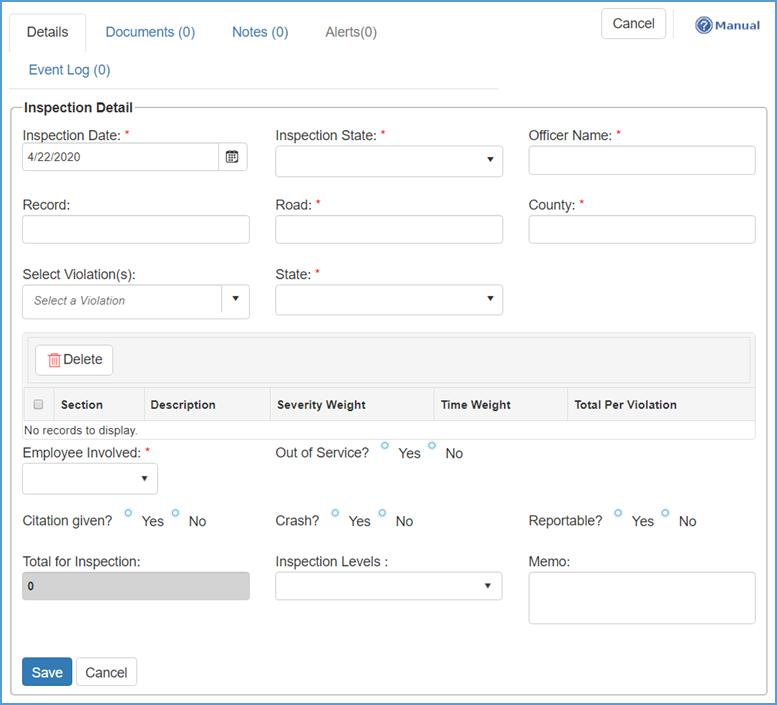
Task: Choose Yes for Crash
Action: tap(335, 514)
